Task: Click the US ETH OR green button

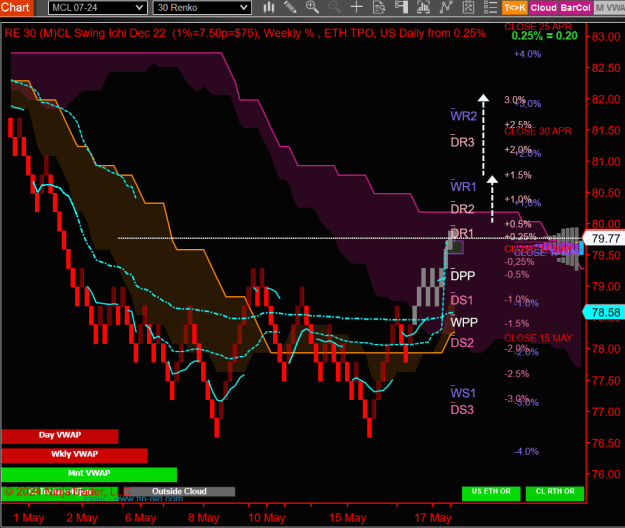Action: click(491, 493)
